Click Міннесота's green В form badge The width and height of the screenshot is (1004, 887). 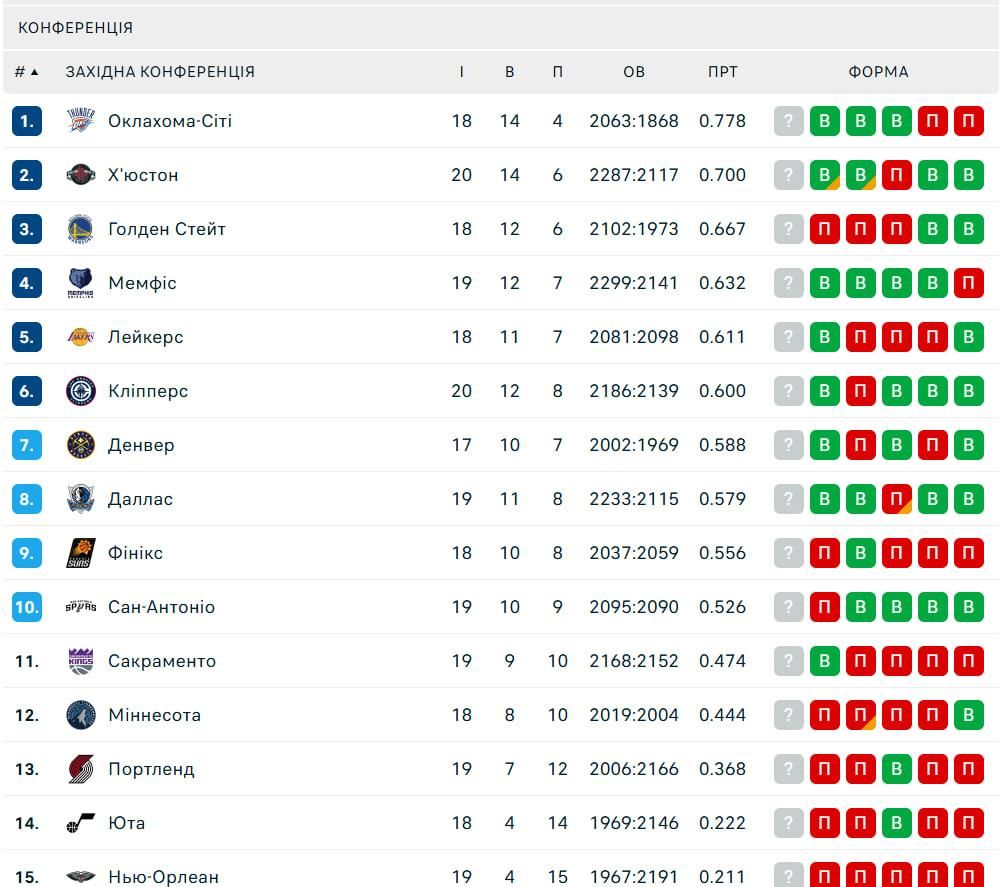coord(968,715)
